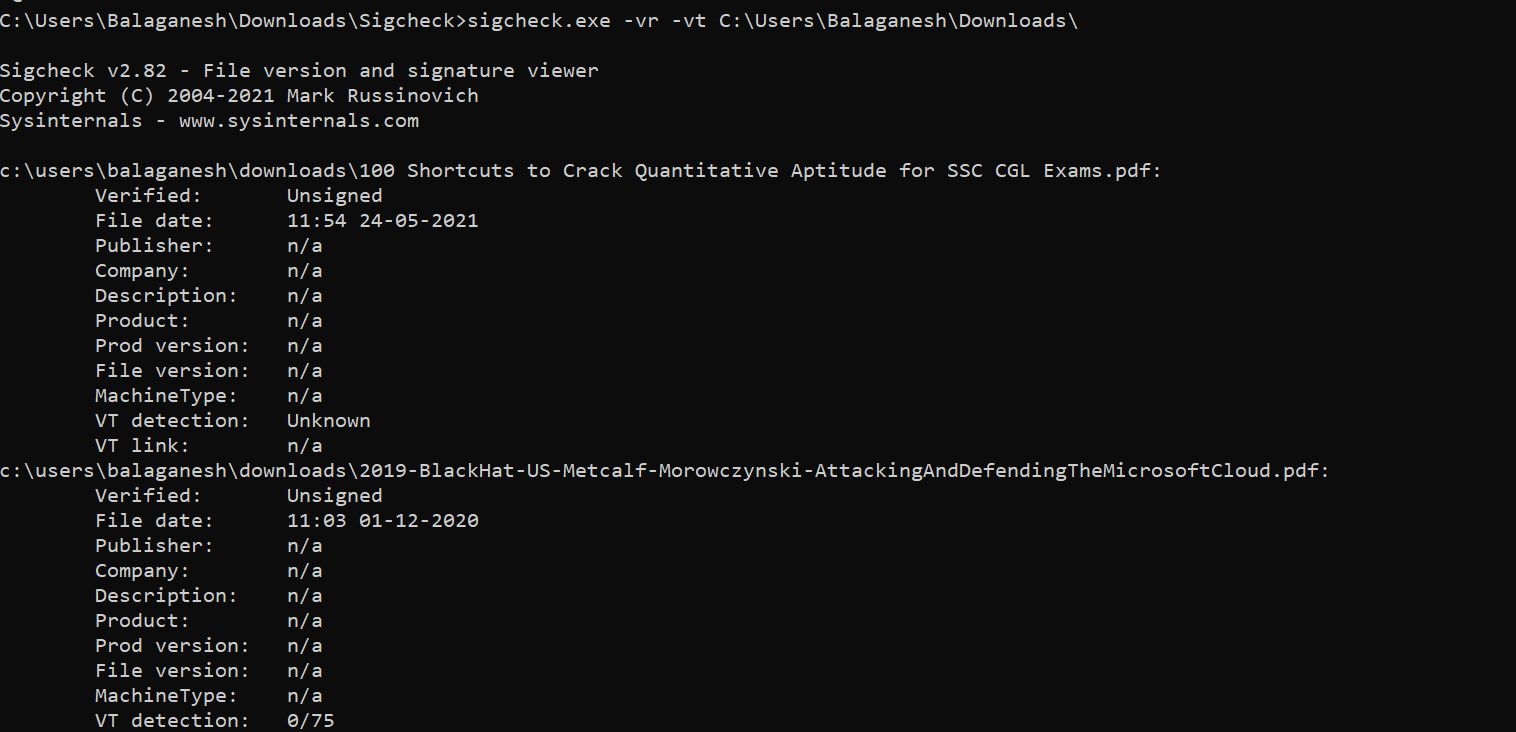Click the file date 11:54 24-05-2021
This screenshot has height=732, width=1516.
coord(383,221)
